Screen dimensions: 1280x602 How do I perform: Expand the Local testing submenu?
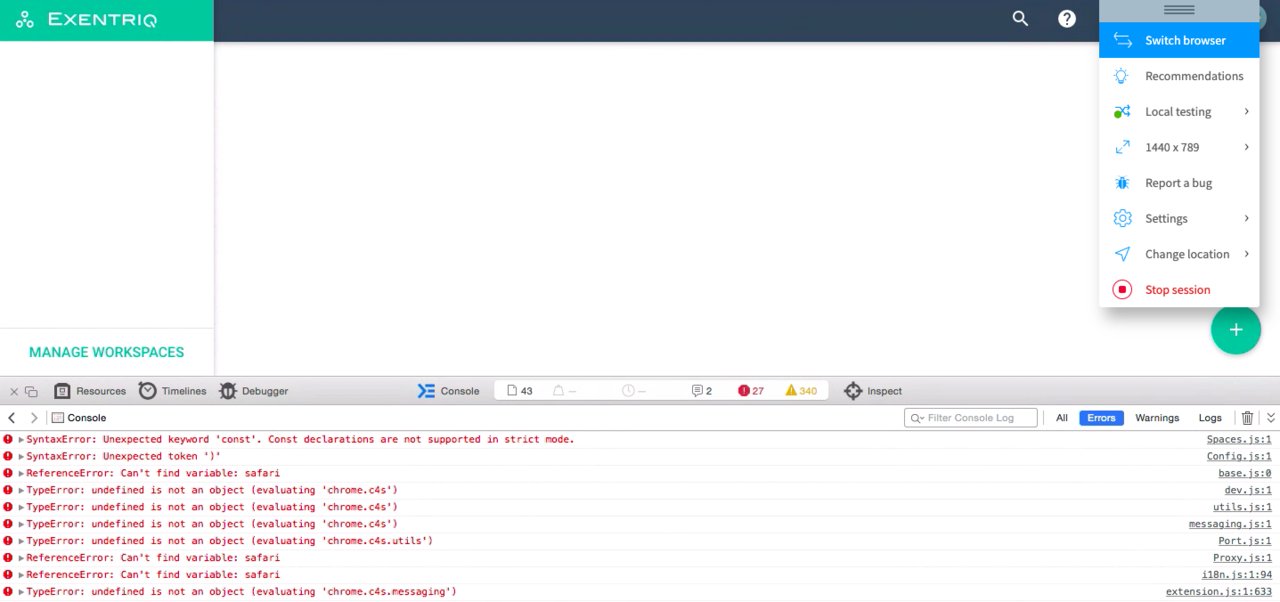pyautogui.click(x=1179, y=112)
